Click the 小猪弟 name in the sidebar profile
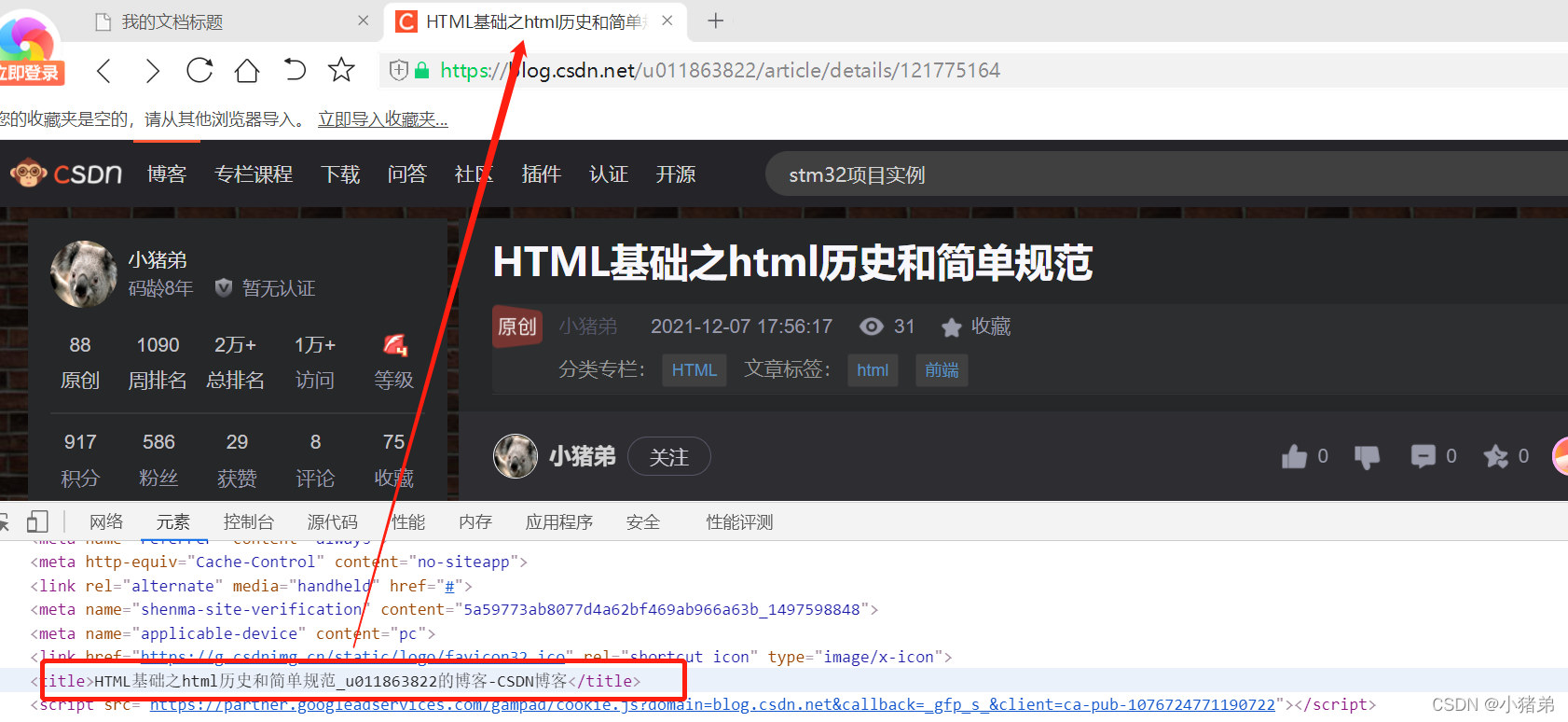This screenshot has height=722, width=1568. [158, 260]
